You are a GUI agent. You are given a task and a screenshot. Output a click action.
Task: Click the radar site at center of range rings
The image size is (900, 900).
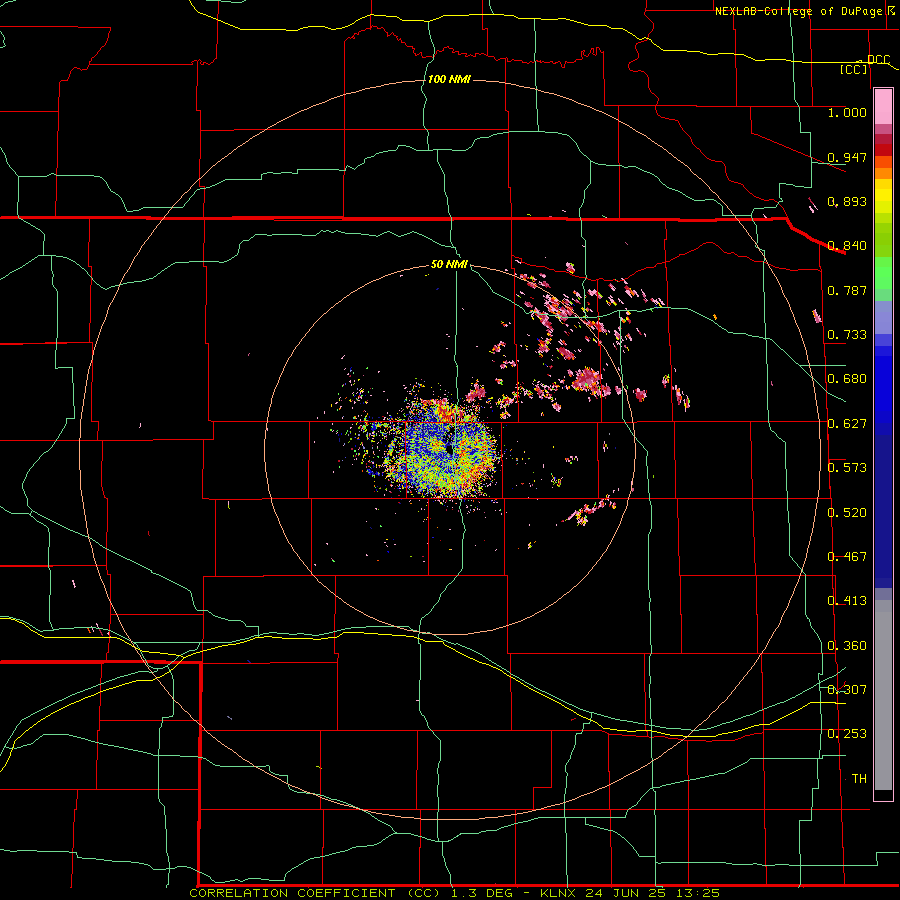point(450,449)
